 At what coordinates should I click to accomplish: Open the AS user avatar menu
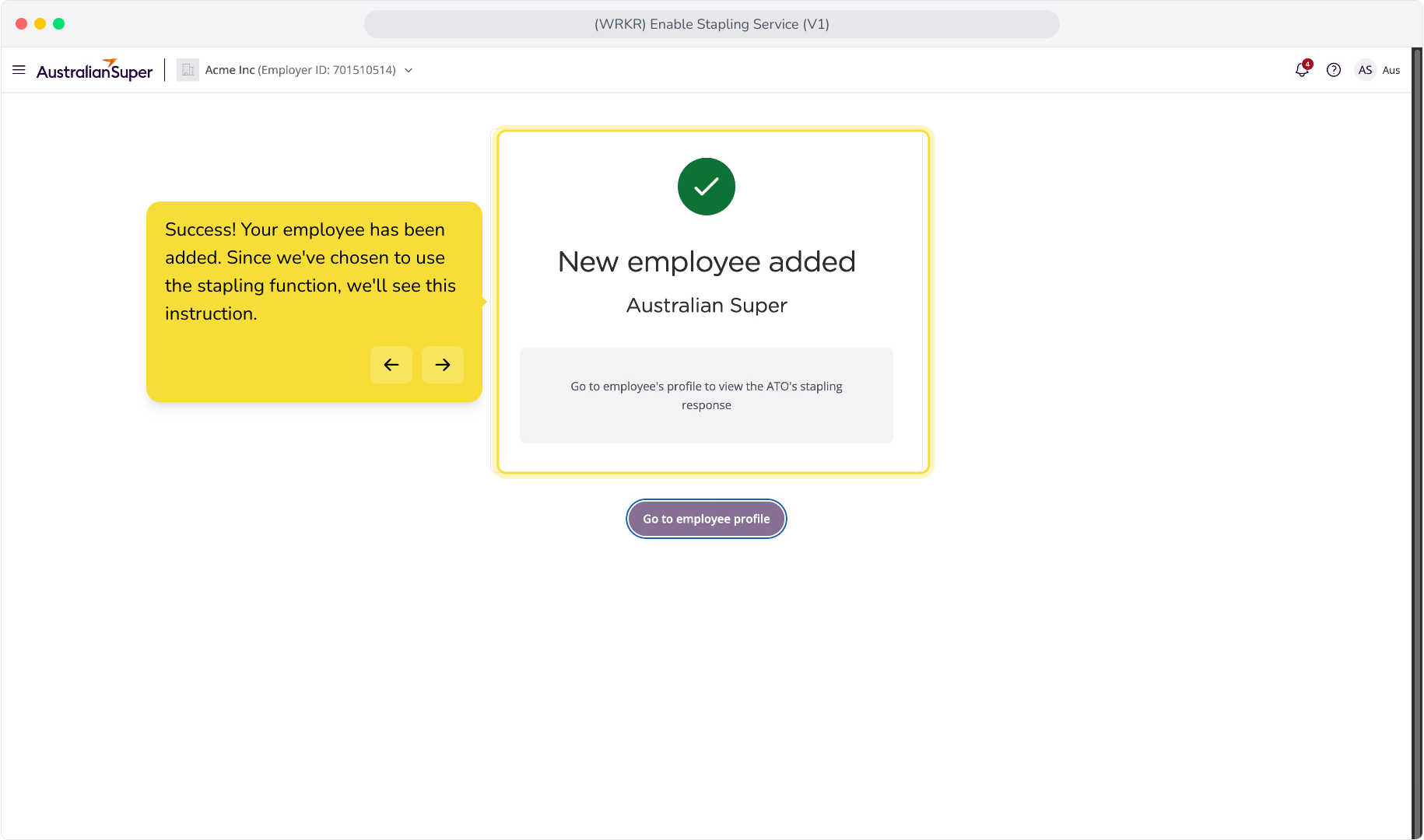tap(1365, 70)
